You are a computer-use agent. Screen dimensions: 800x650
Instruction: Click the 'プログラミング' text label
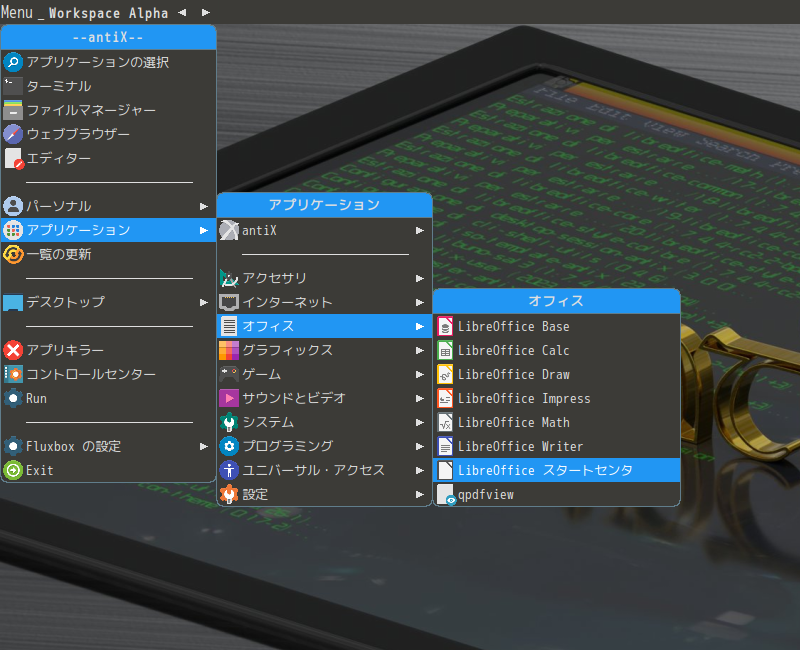point(287,446)
